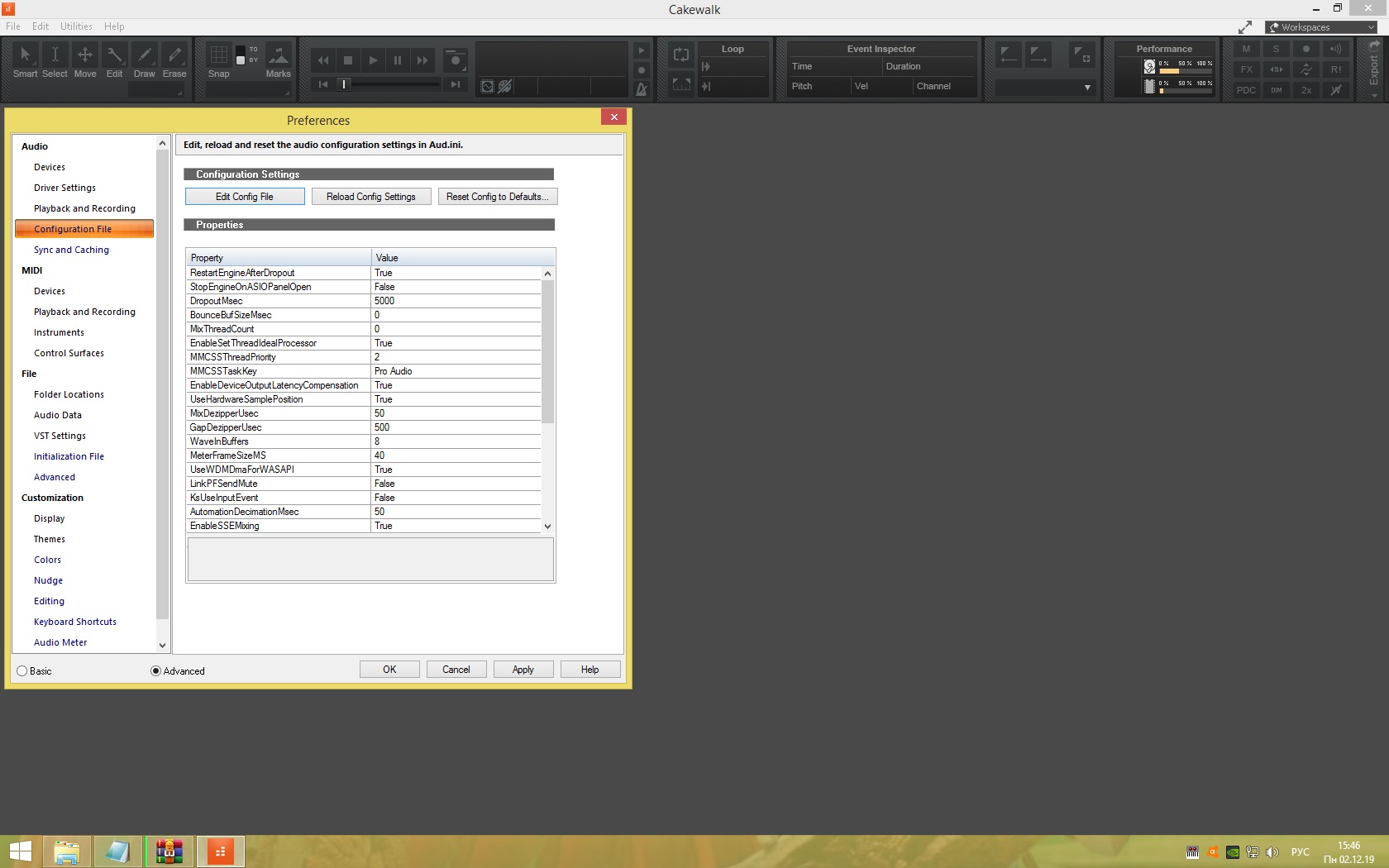The width and height of the screenshot is (1389, 868).
Task: Open Driver Settings in Audio section
Action: point(64,188)
